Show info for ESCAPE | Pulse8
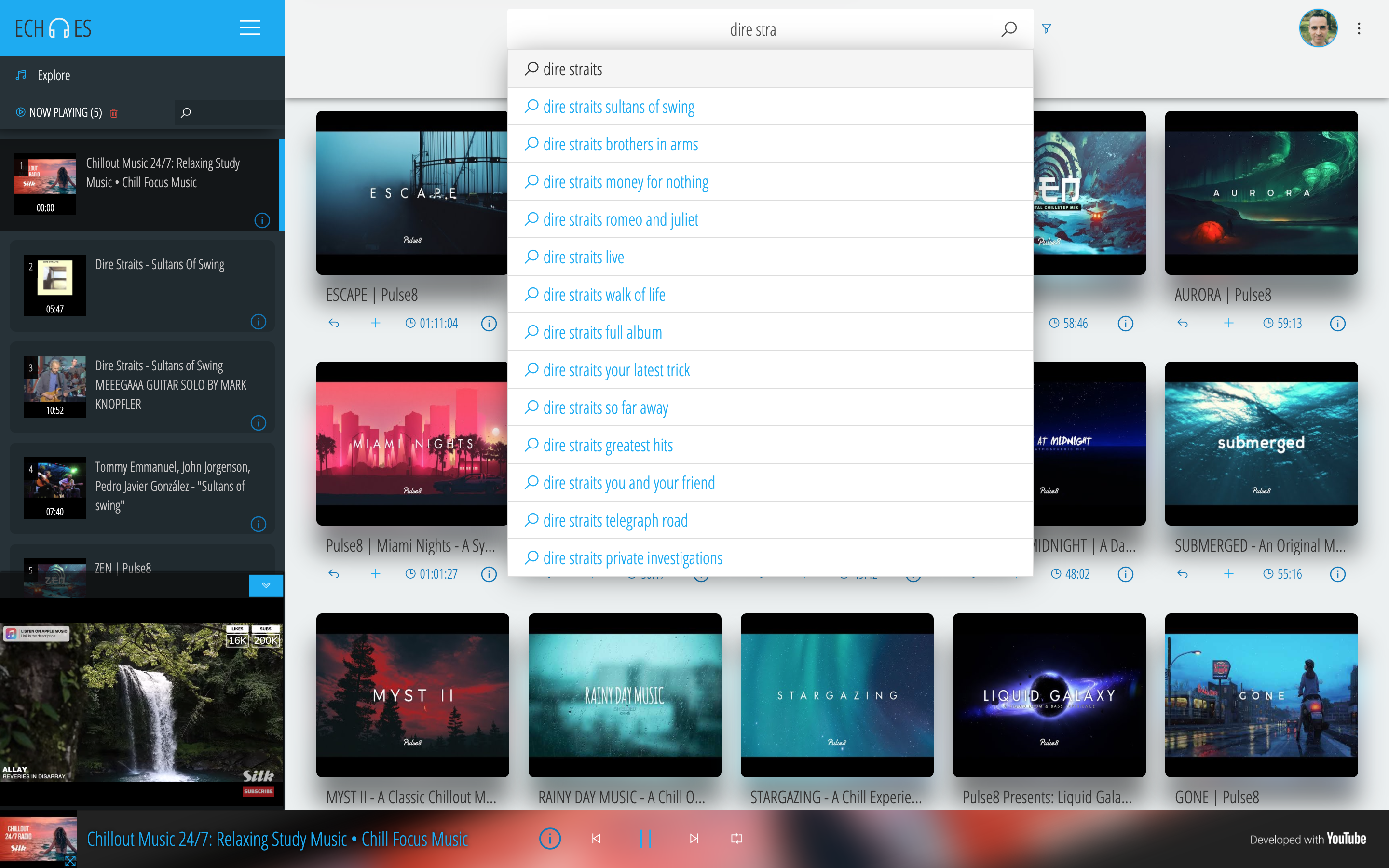 (x=489, y=324)
